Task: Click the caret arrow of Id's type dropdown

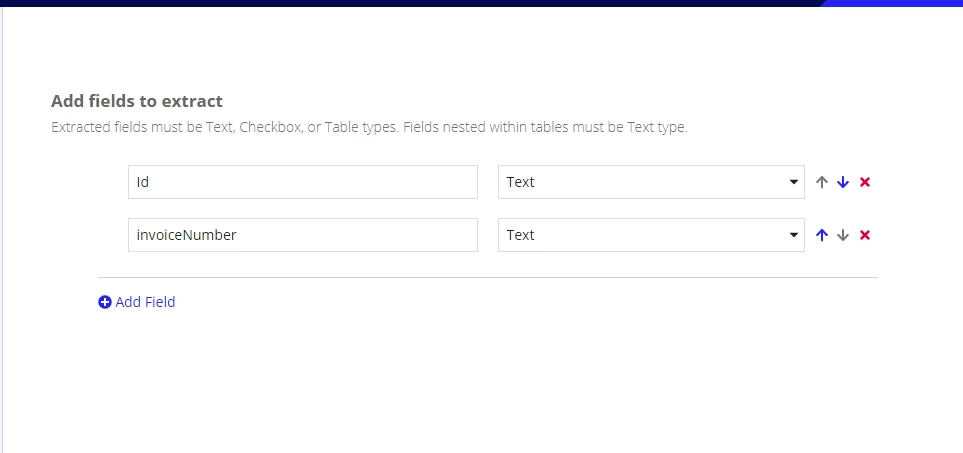Action: [x=793, y=182]
